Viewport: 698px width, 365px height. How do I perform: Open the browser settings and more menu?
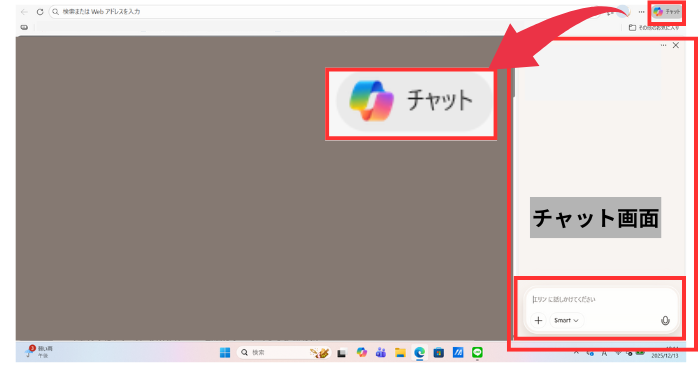point(641,12)
